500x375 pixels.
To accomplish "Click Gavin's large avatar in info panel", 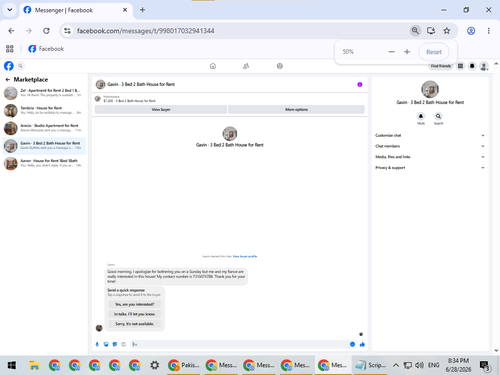I will pos(430,89).
